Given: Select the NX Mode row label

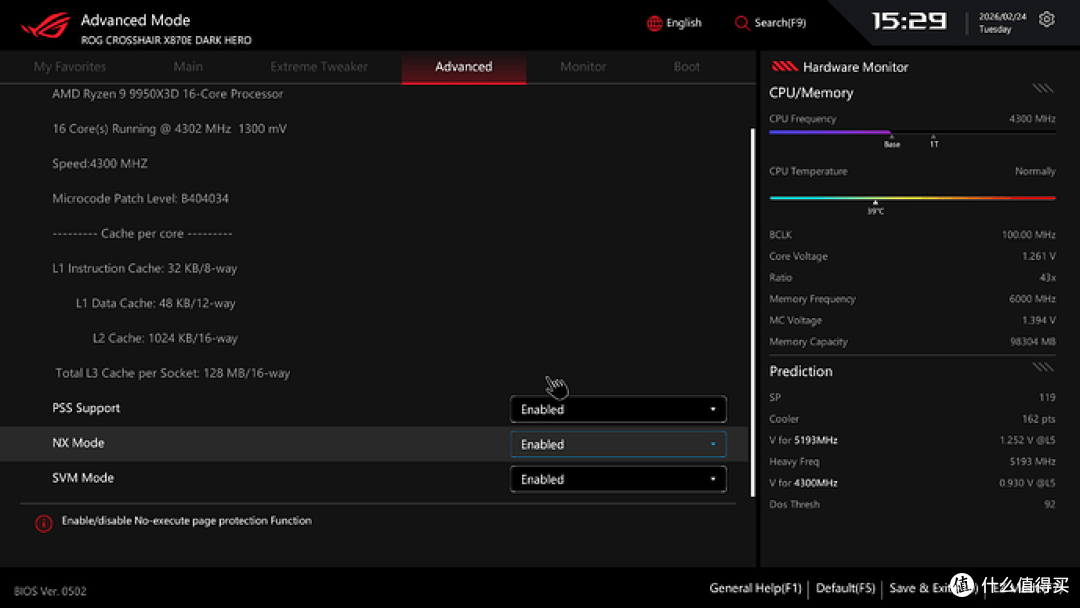Looking at the screenshot, I should (x=78, y=443).
